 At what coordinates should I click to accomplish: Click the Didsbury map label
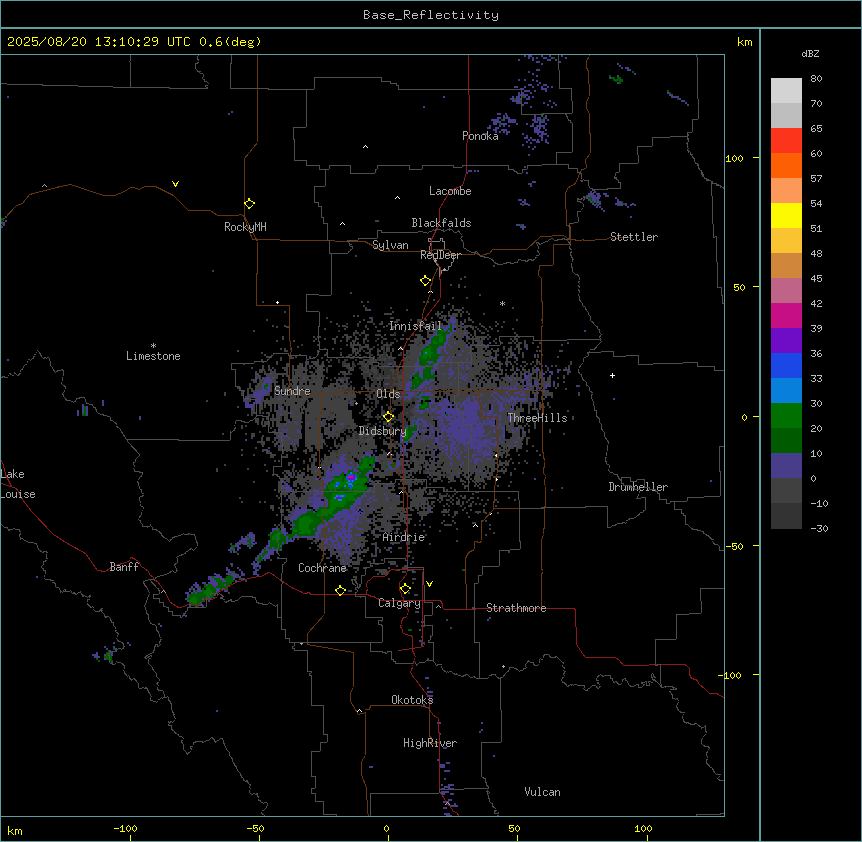pyautogui.click(x=383, y=431)
